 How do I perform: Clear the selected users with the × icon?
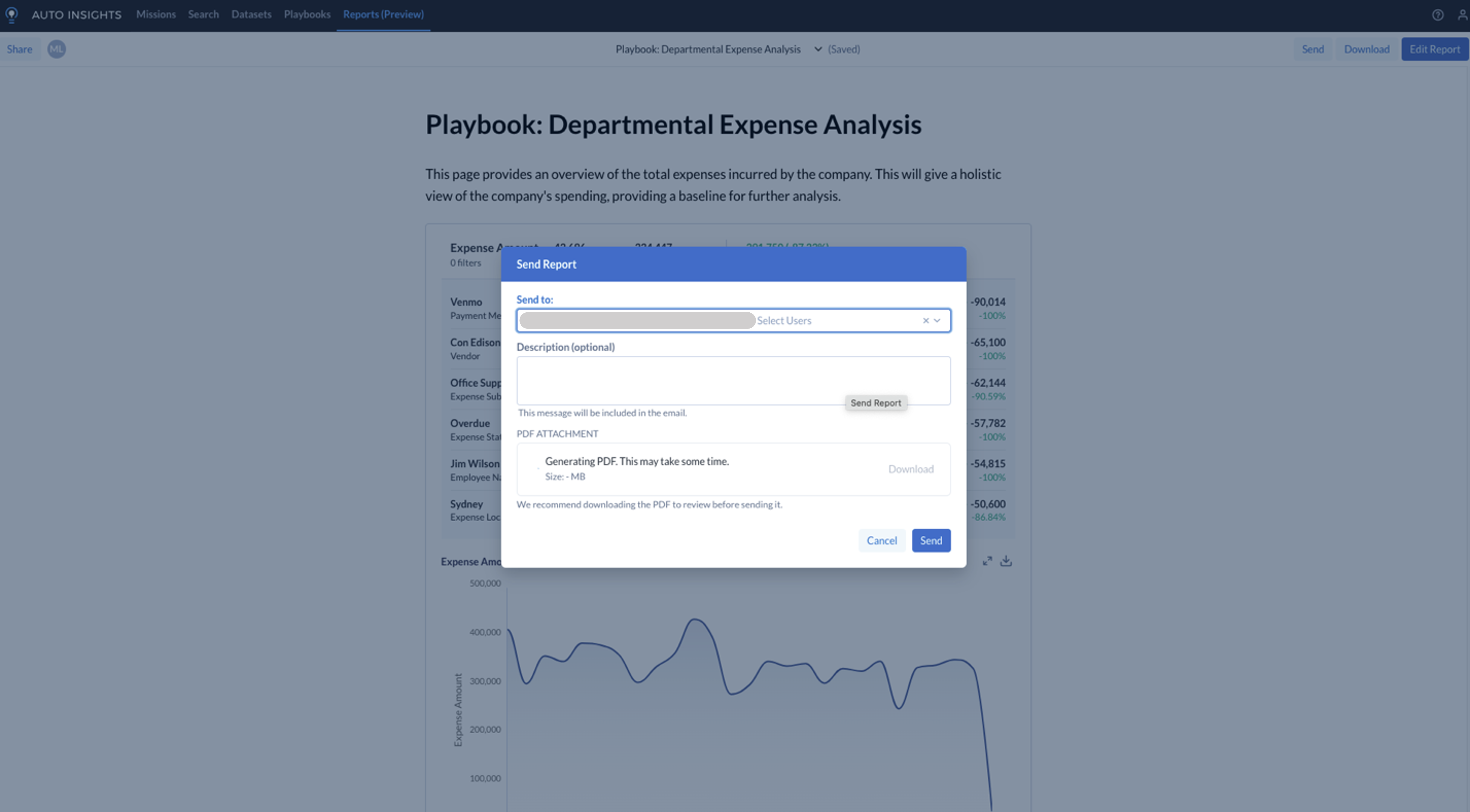(x=925, y=320)
